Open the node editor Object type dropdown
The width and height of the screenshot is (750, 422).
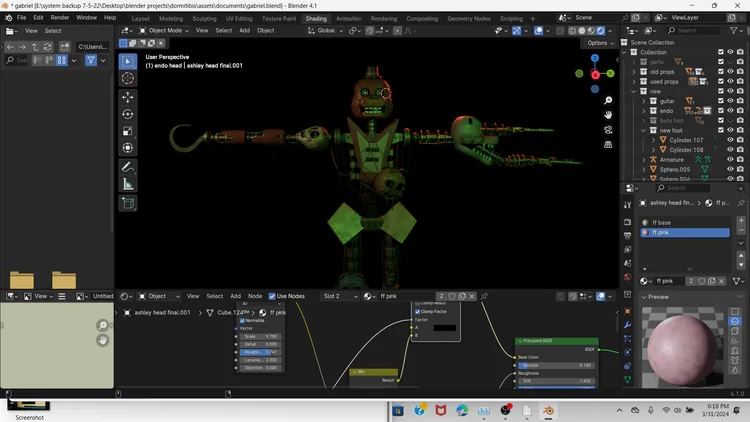tap(159, 296)
